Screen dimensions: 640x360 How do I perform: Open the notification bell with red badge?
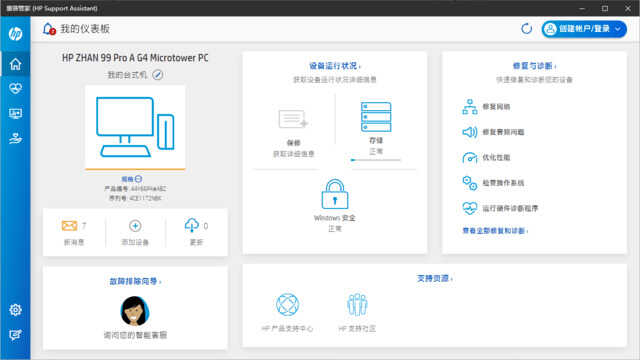pos(49,29)
